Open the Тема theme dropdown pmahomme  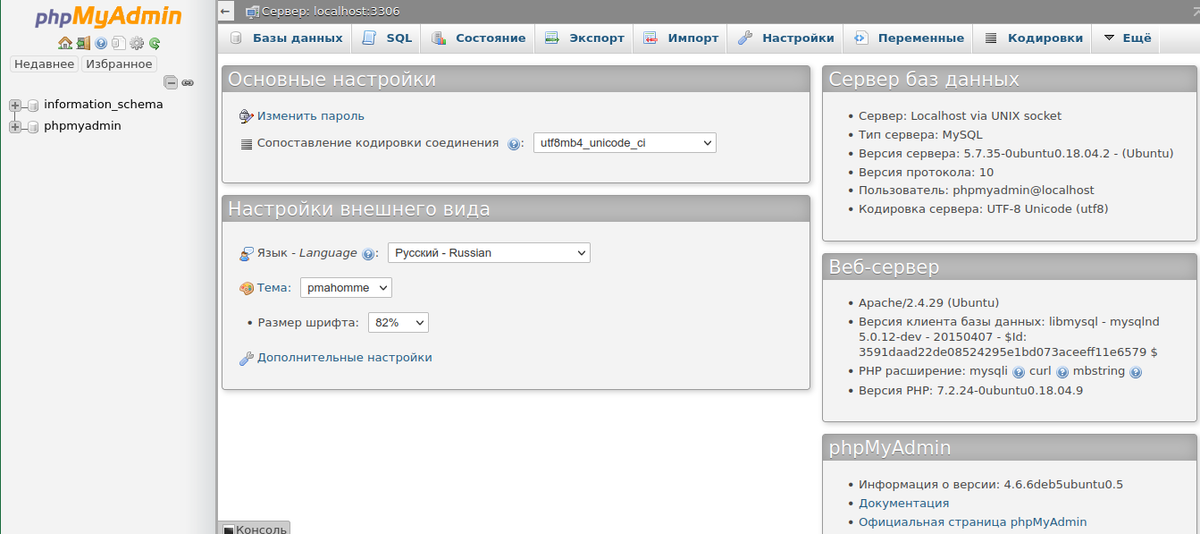346,288
